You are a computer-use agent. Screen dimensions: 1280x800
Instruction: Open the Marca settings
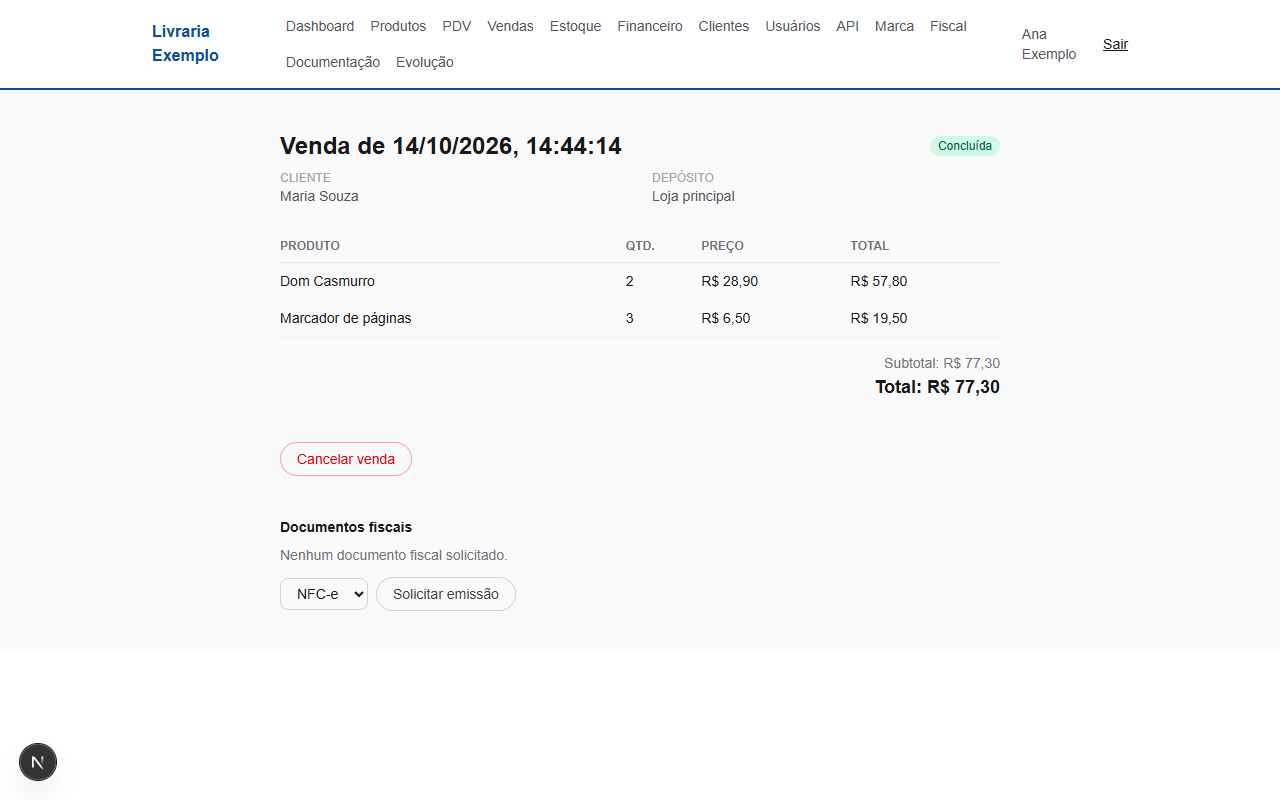[895, 26]
